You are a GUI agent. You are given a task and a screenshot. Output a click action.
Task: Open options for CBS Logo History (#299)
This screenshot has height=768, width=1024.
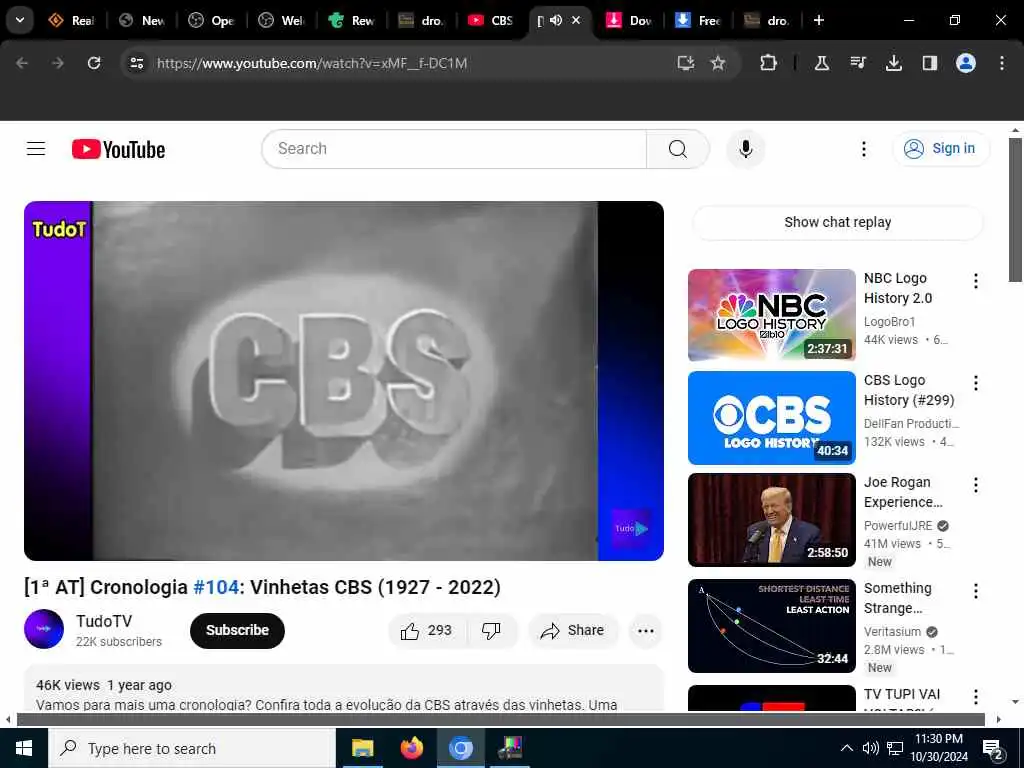coord(976,383)
